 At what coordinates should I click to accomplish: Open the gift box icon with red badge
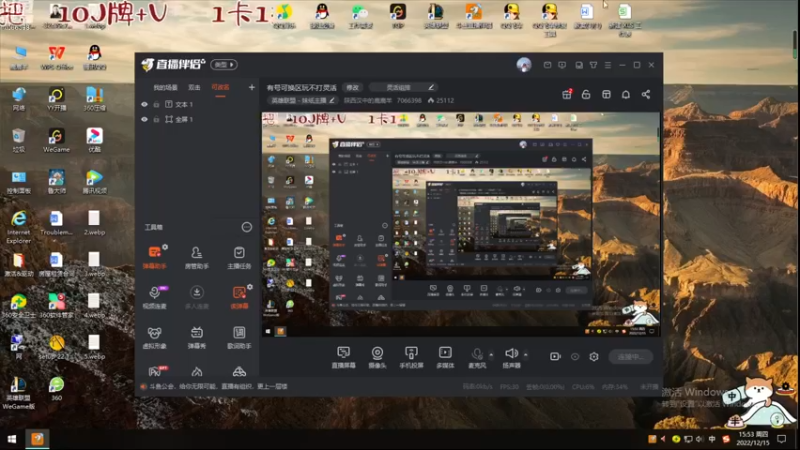tap(567, 94)
